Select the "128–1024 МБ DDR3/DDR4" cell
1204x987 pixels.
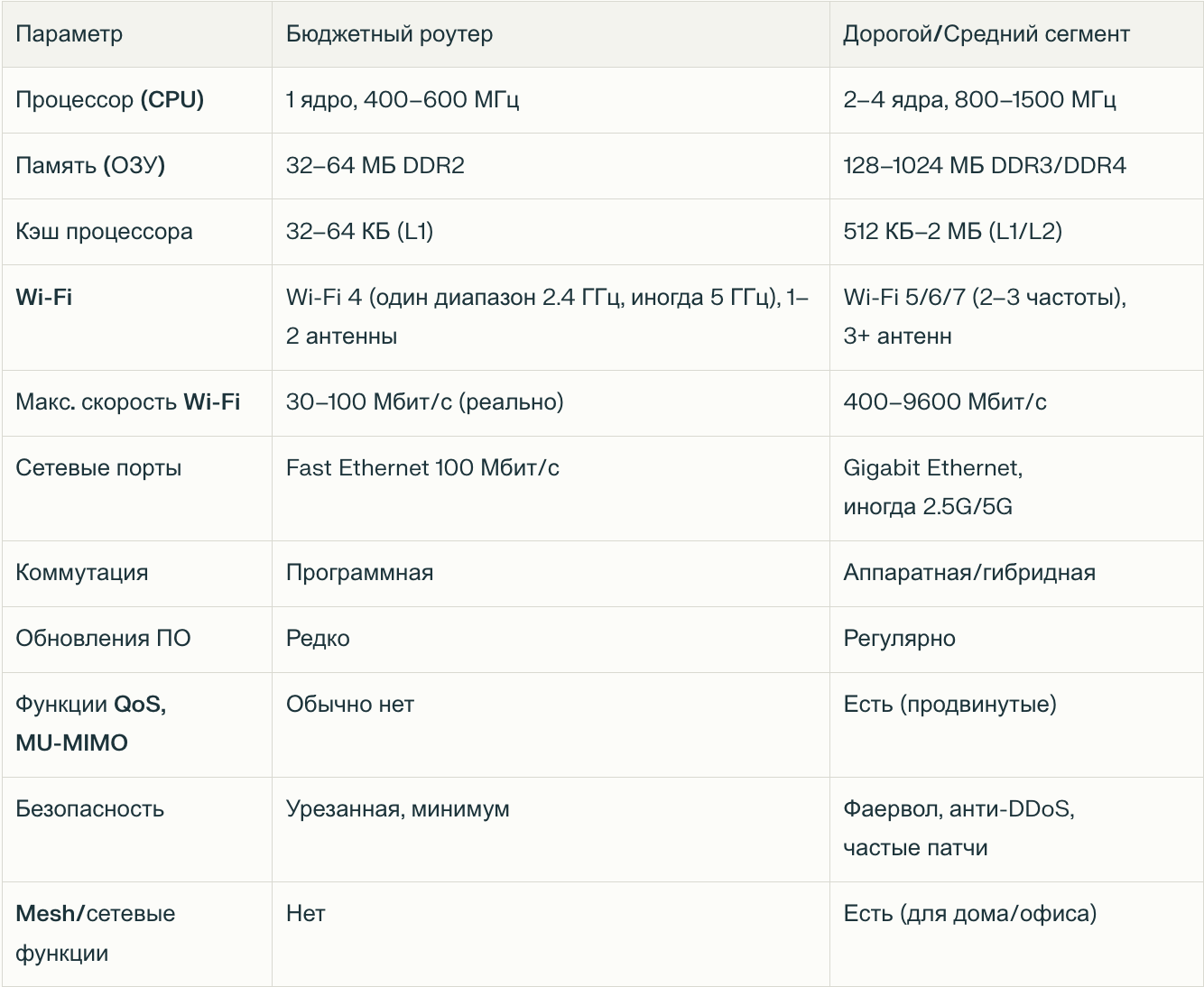coord(984,166)
